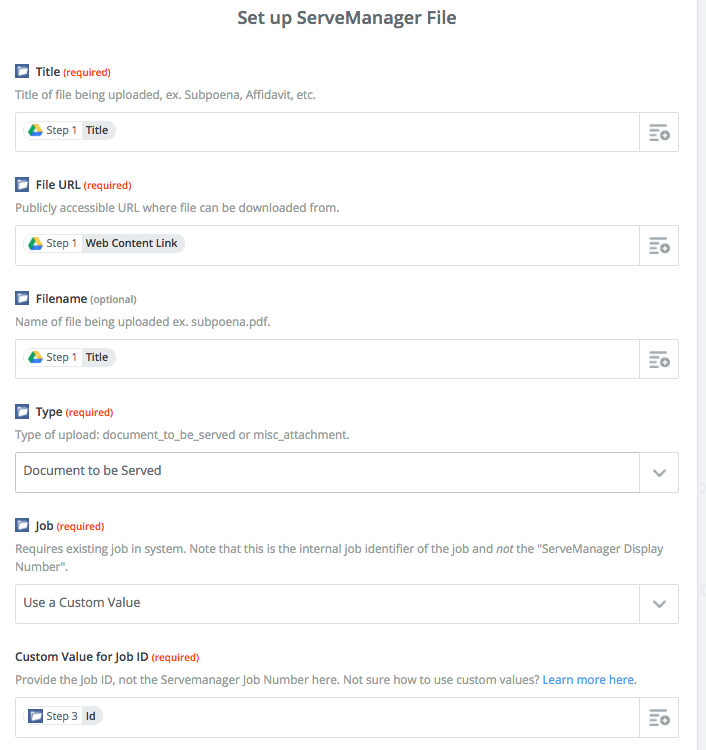
Task: Click Google Drive icon in File URL field
Action: (35, 243)
